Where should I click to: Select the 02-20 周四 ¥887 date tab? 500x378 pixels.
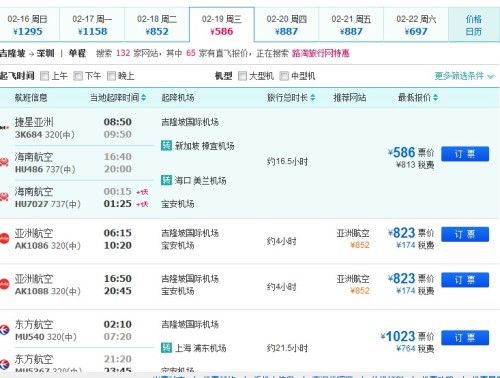(286, 25)
